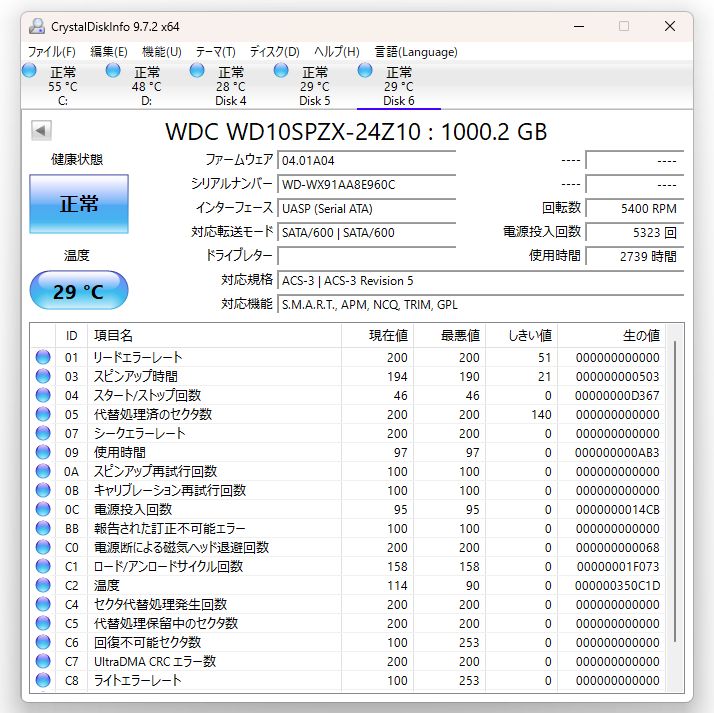714x713 pixels.
Task: Click the drive title WDC WD10SPZX-24Z10
Action: [x=356, y=132]
